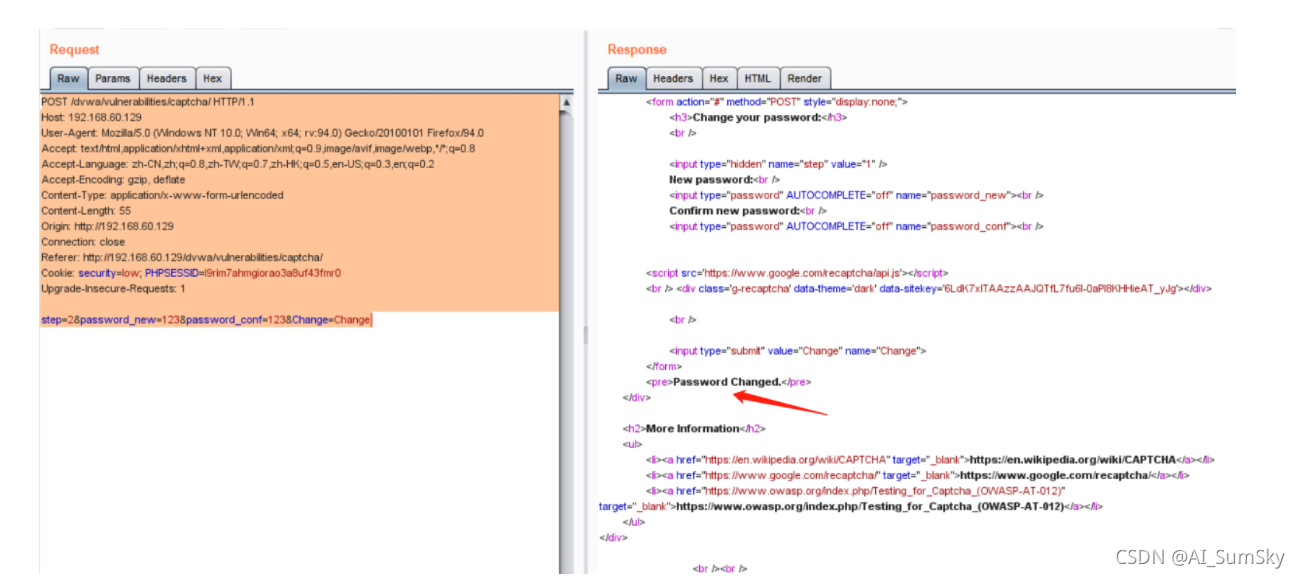
Task: Click the Cookie header with PHPSESSID
Action: pyautogui.click(x=191, y=273)
